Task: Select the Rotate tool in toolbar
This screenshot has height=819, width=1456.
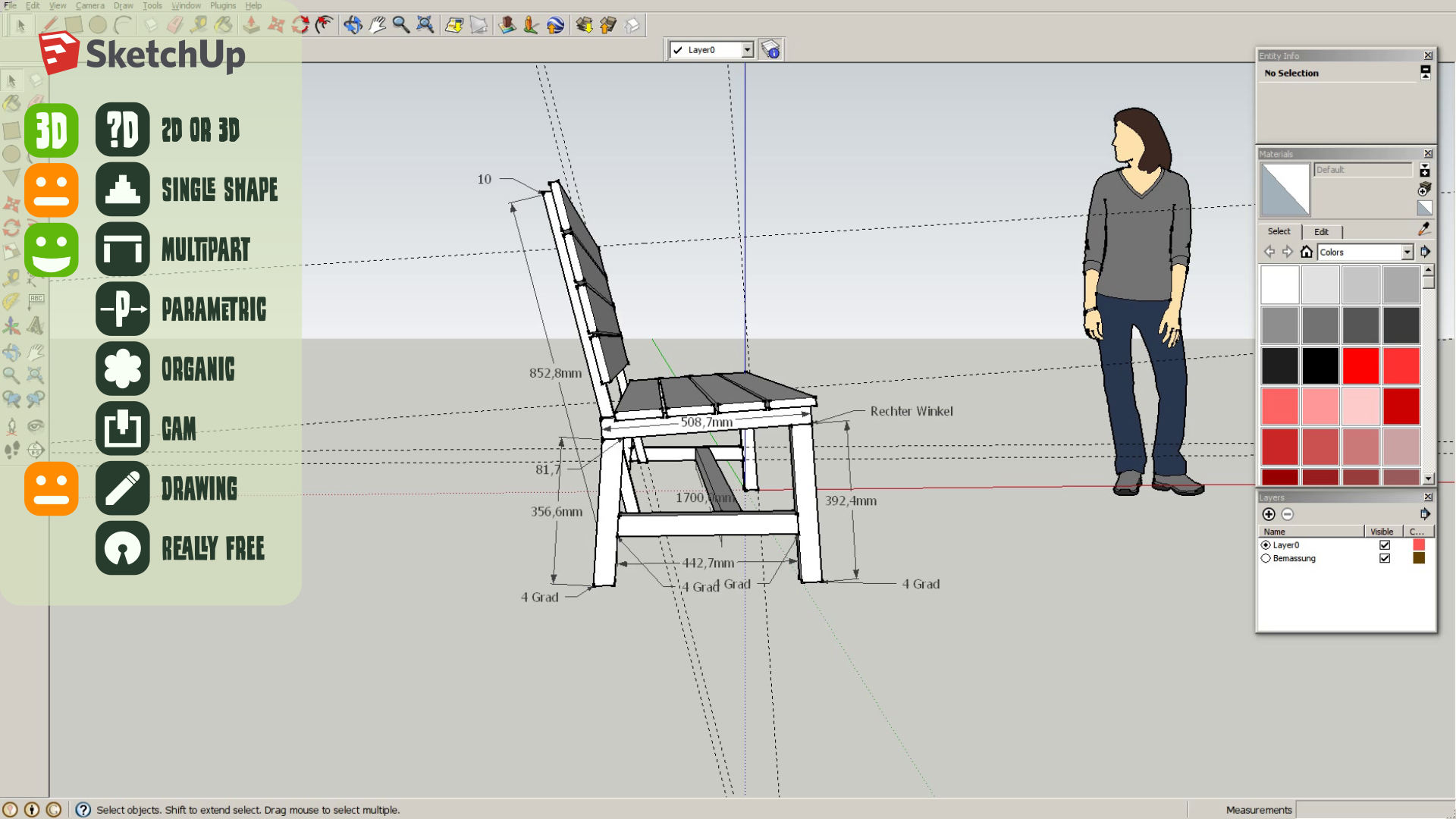Action: pyautogui.click(x=300, y=25)
